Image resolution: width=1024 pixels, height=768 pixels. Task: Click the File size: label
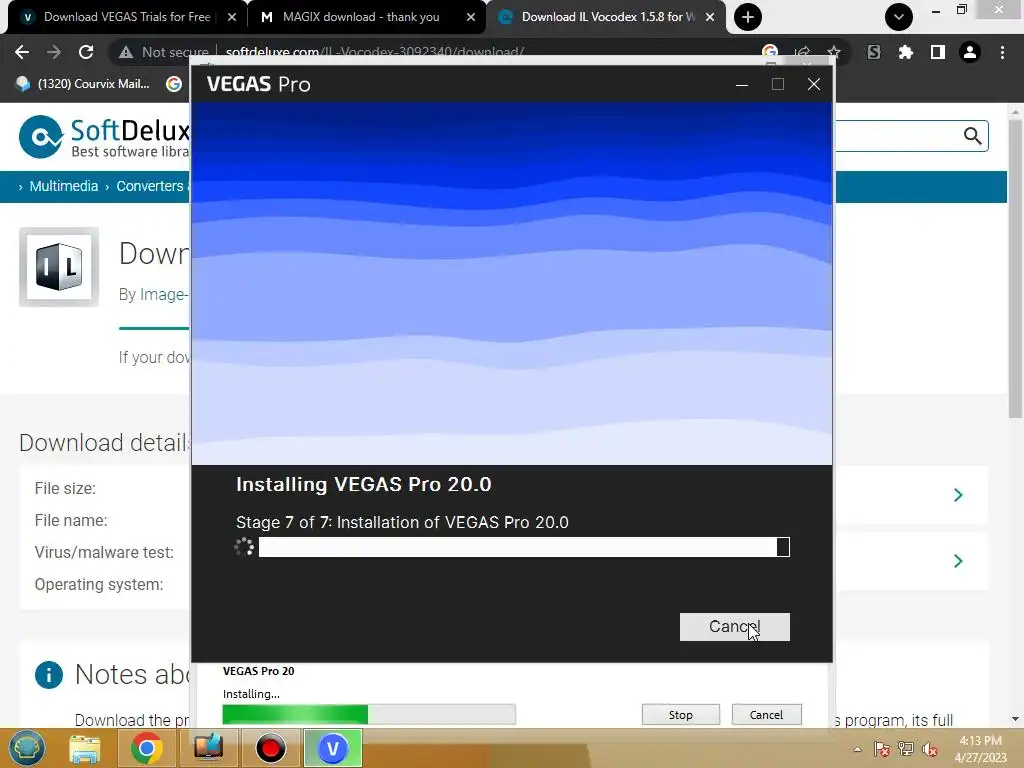[x=65, y=488]
